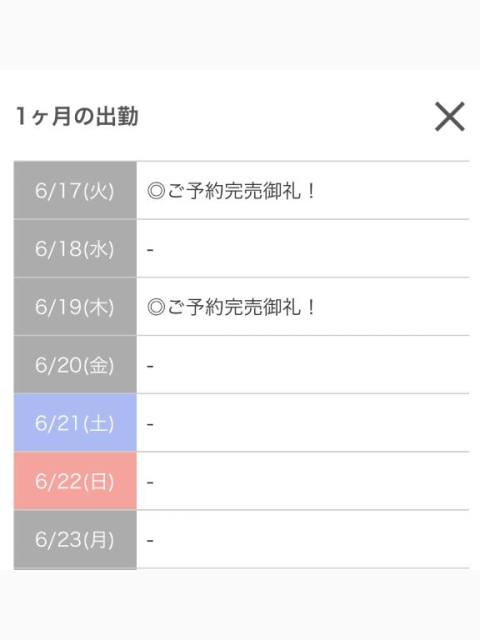Screen dimensions: 480x640
Task: Select the 6/23(月) date cell
Action: tap(75, 539)
